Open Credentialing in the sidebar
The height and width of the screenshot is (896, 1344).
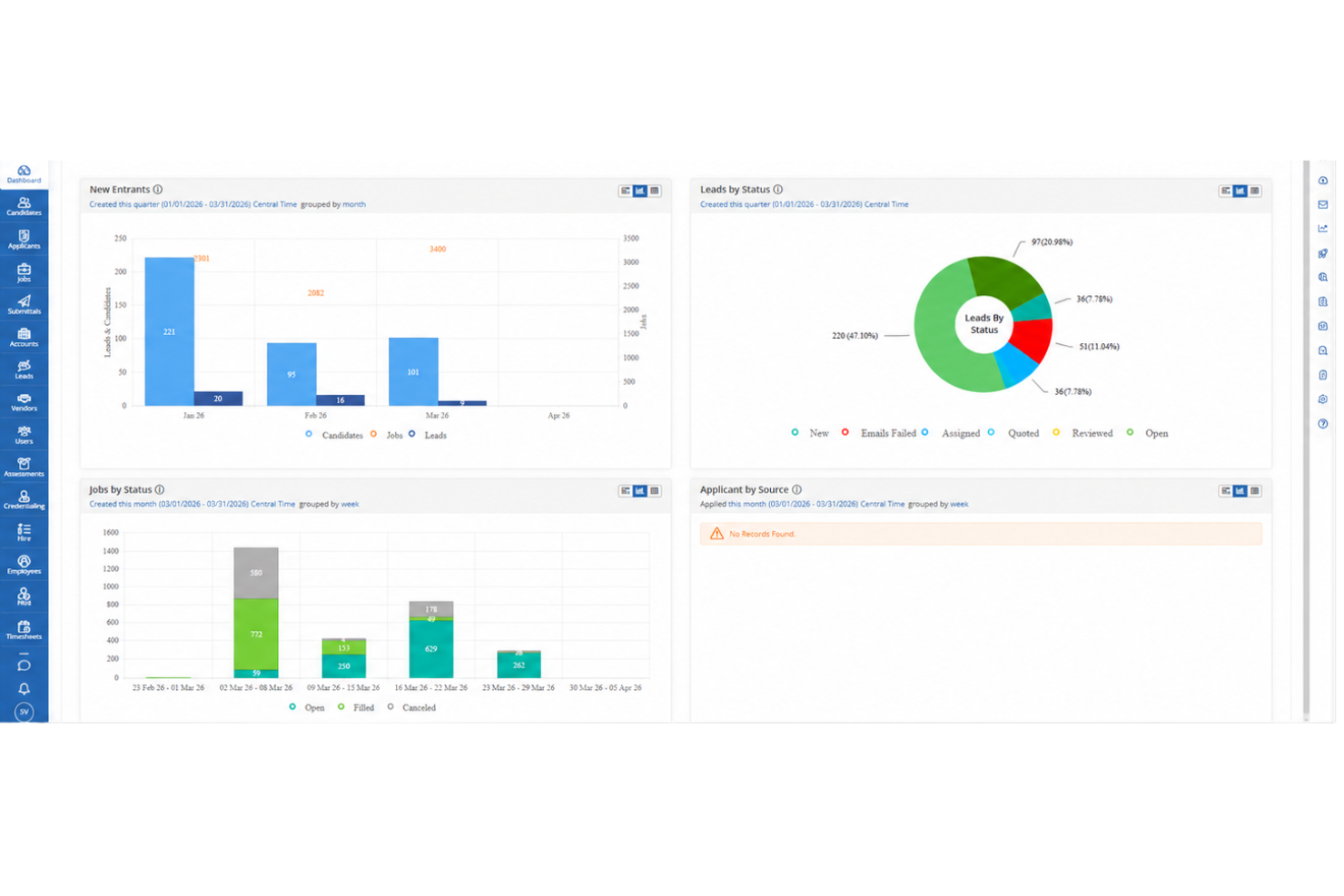24,500
